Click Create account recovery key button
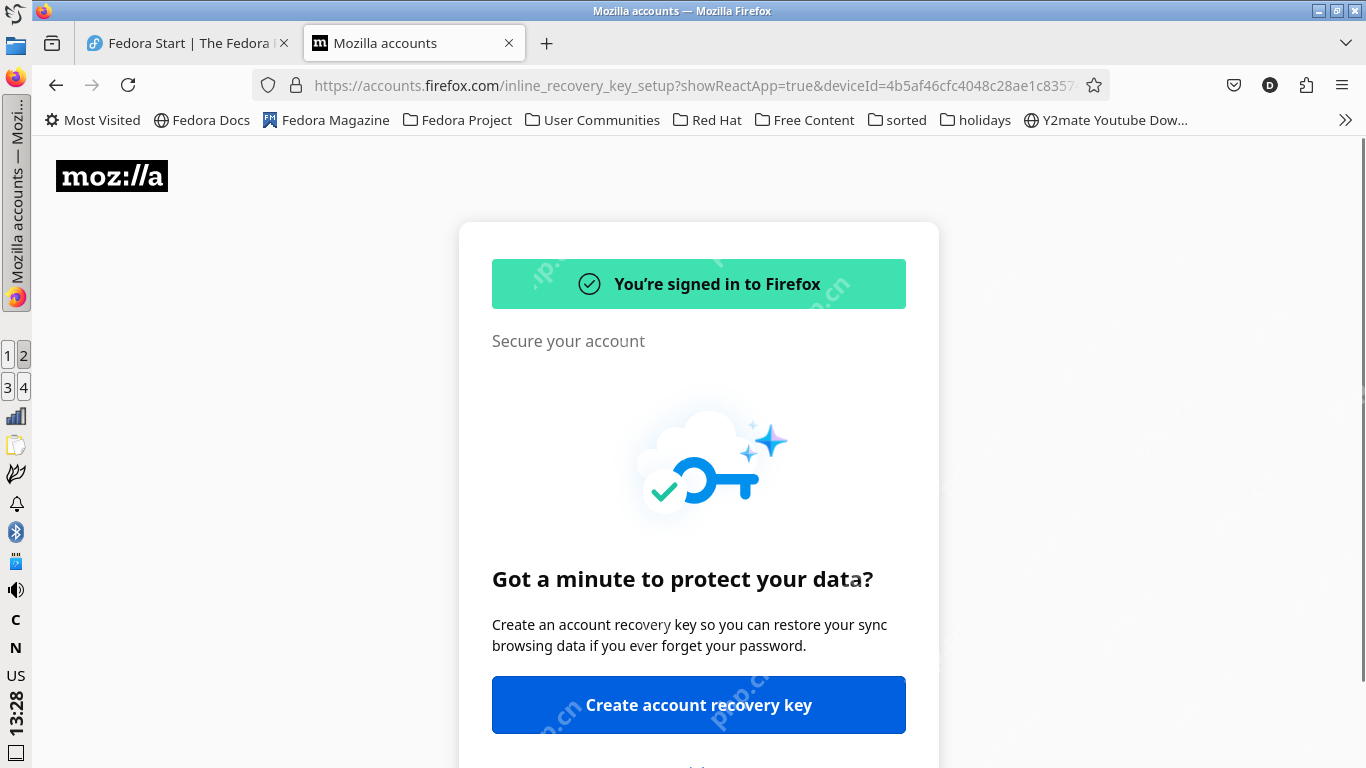The image size is (1366, 768). [x=699, y=705]
